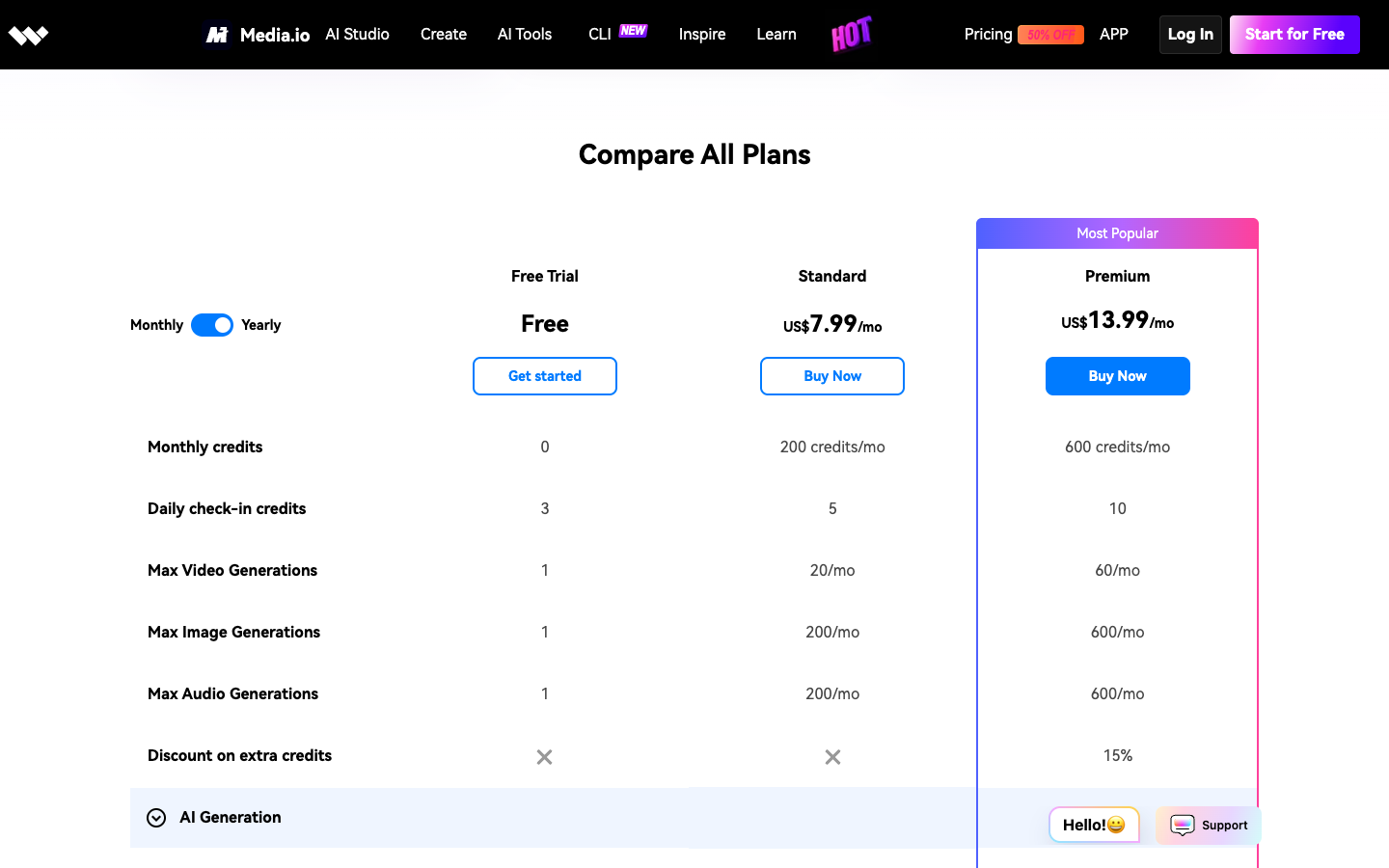Open the Support chat widget
Image resolution: width=1389 pixels, height=868 pixels.
coord(1209,826)
